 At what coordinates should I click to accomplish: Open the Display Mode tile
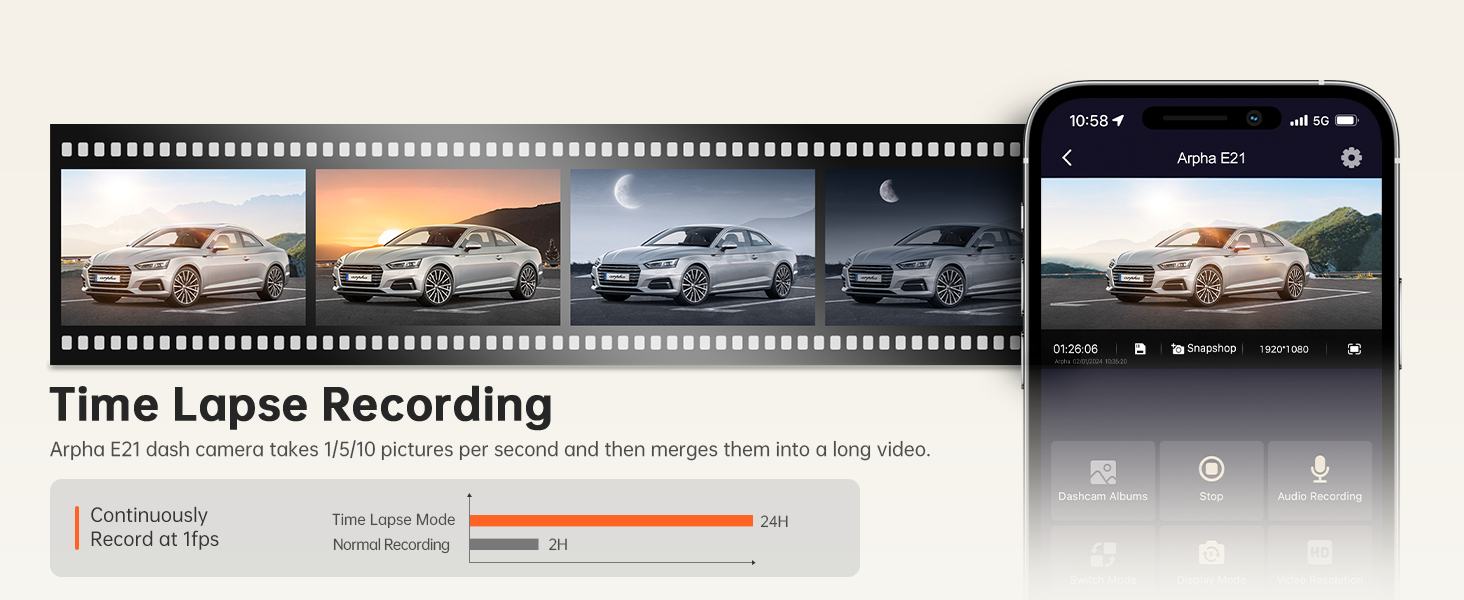coord(1211,562)
